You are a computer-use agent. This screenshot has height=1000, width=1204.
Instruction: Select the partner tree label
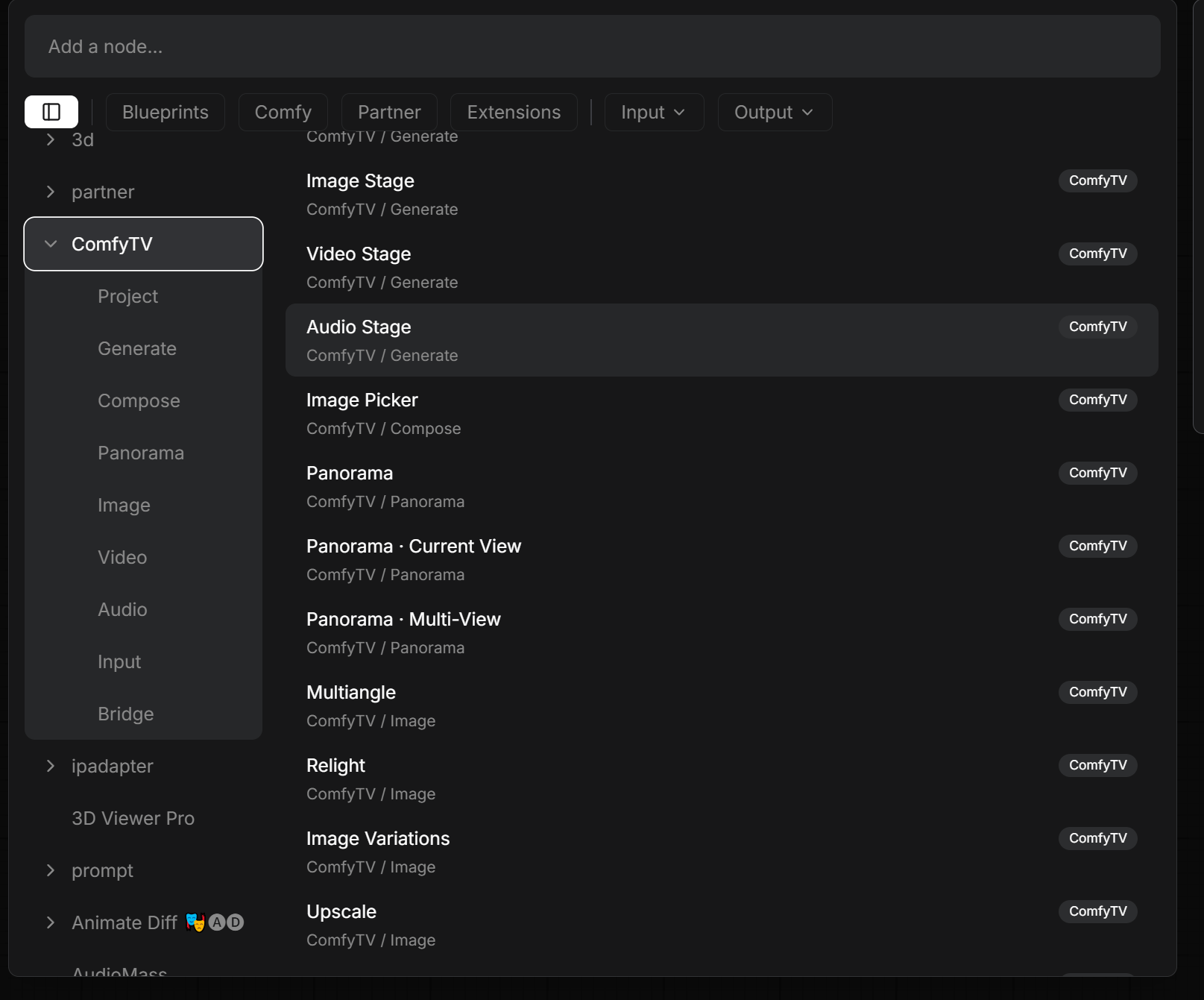coord(103,192)
